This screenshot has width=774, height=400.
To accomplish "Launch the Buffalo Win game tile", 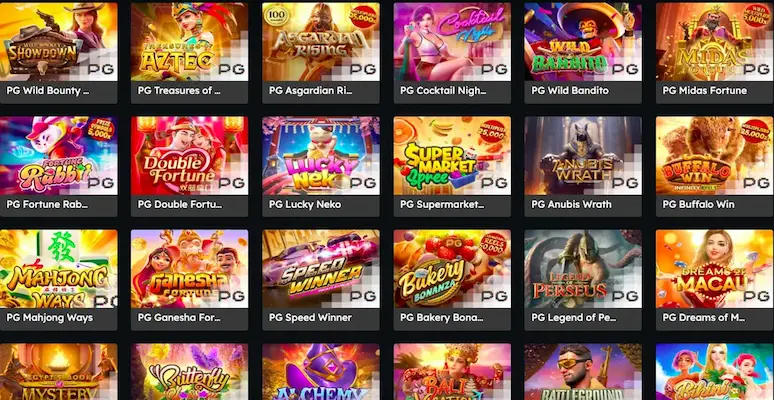I will [x=714, y=156].
